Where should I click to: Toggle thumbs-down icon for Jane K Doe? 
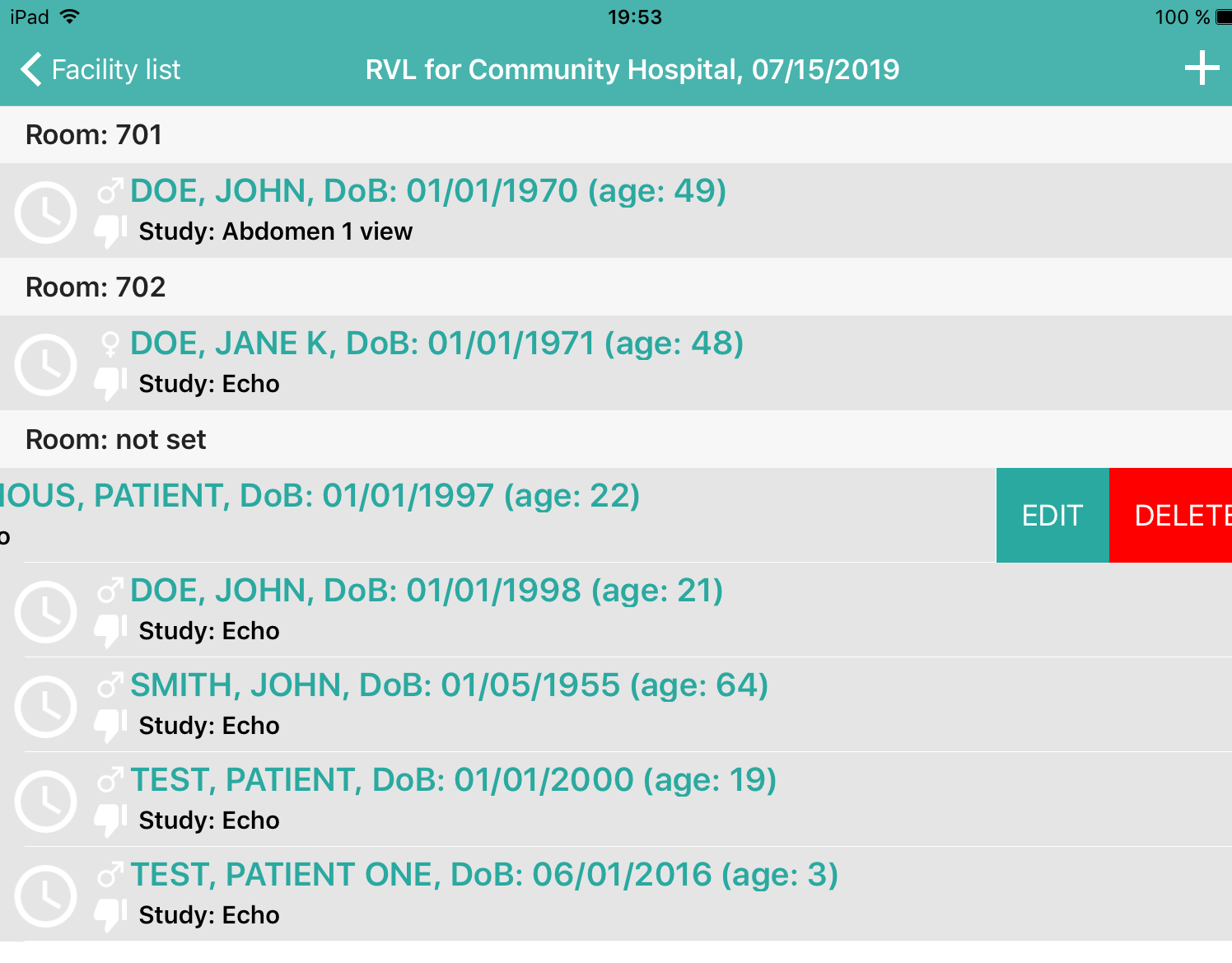point(110,384)
